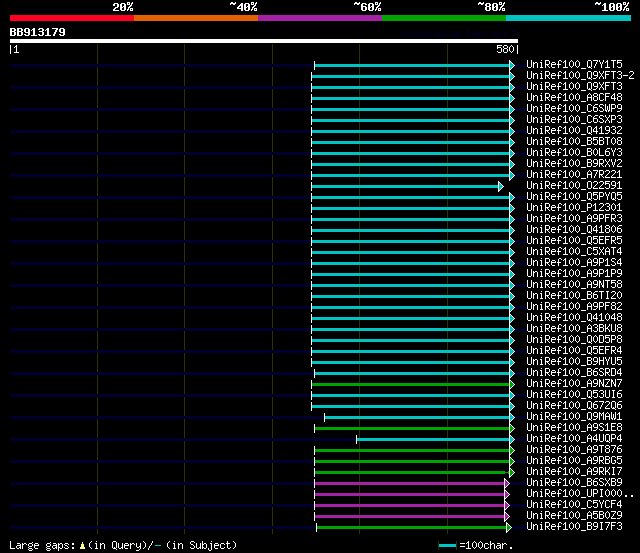Click the red 20% identity legend segment
Image resolution: width=640 pixels, height=553 pixels.
pos(72,18)
